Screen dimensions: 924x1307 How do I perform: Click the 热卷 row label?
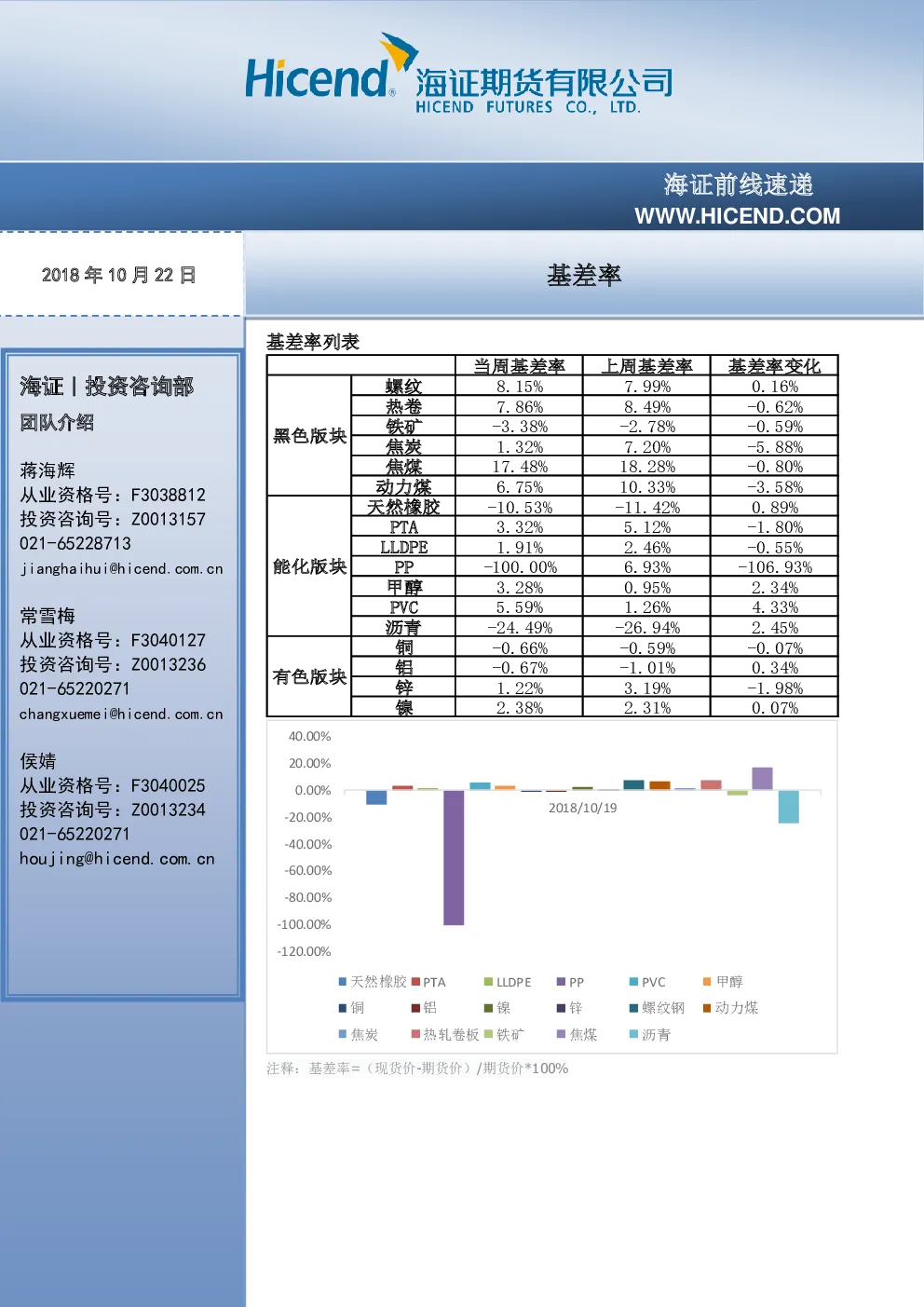pos(403,407)
